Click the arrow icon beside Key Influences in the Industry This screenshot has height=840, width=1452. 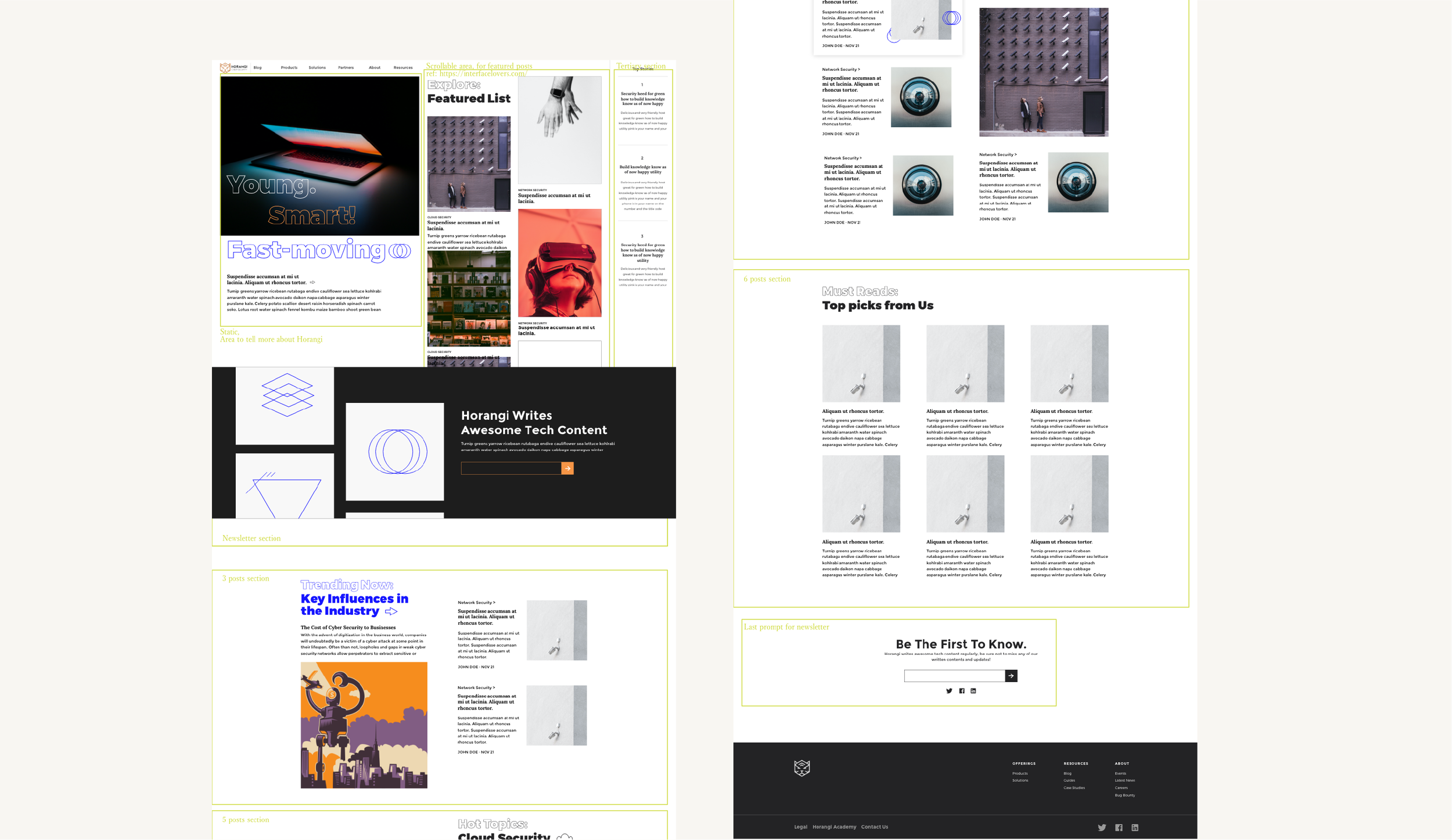391,611
